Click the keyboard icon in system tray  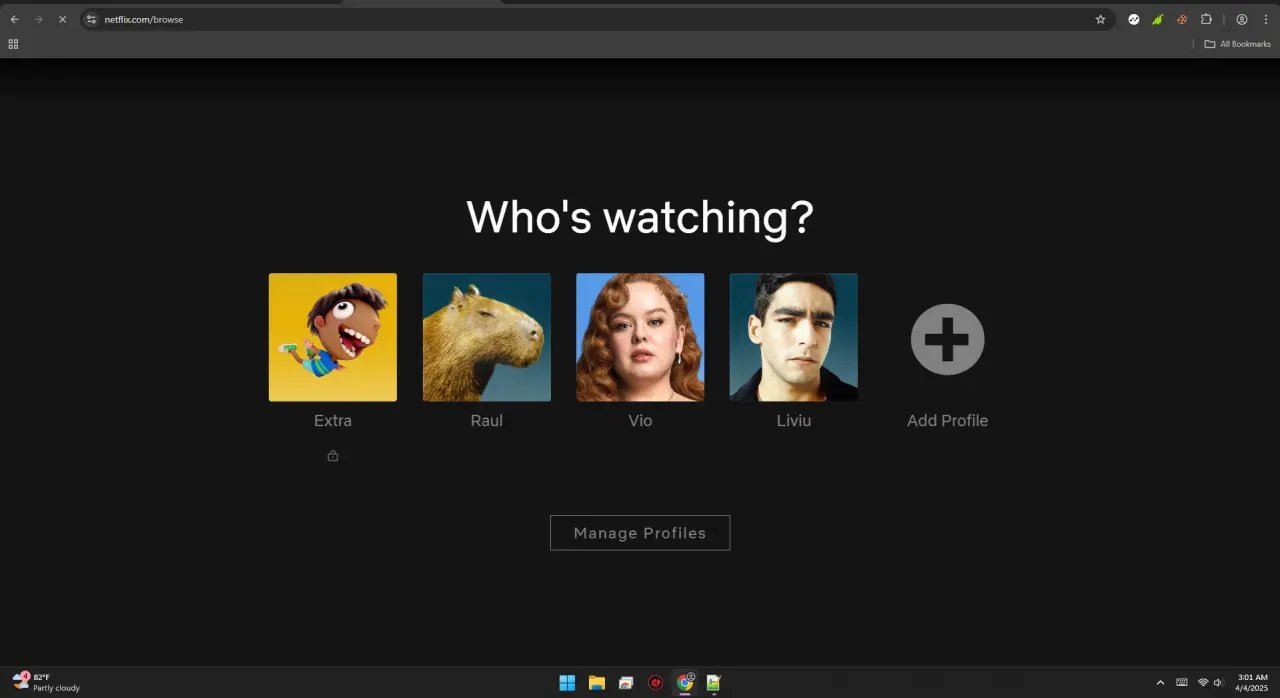(1182, 683)
